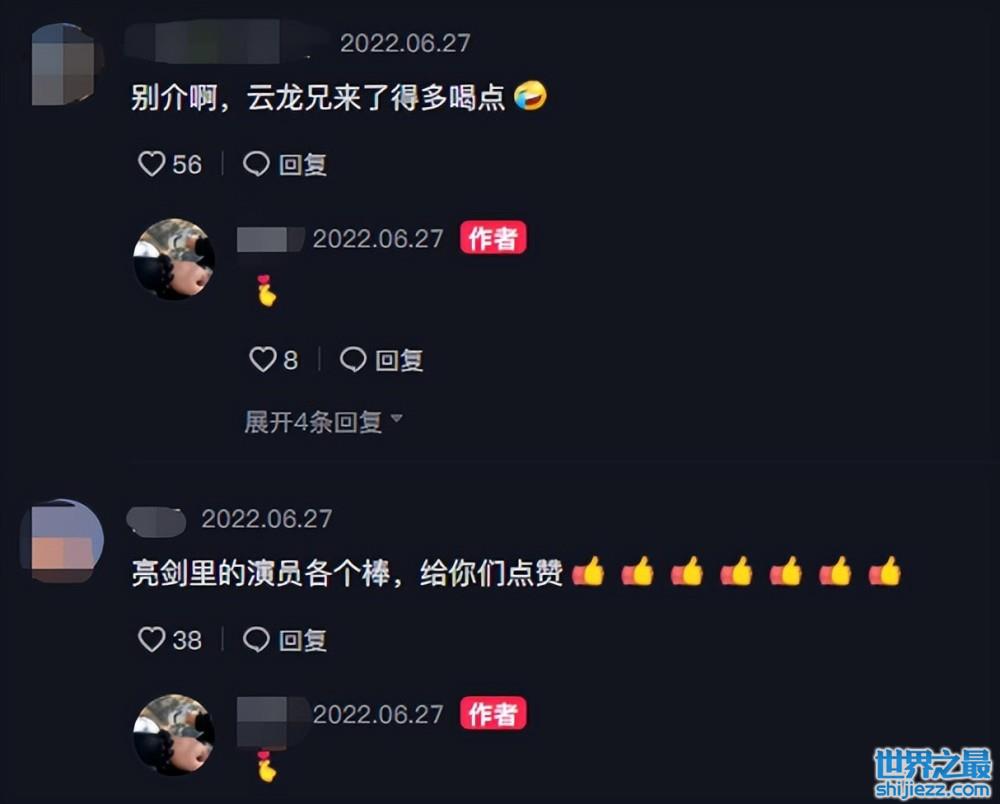1000x804 pixels.
Task: Click 回复 text under 亮剑 comment
Action: [x=303, y=640]
